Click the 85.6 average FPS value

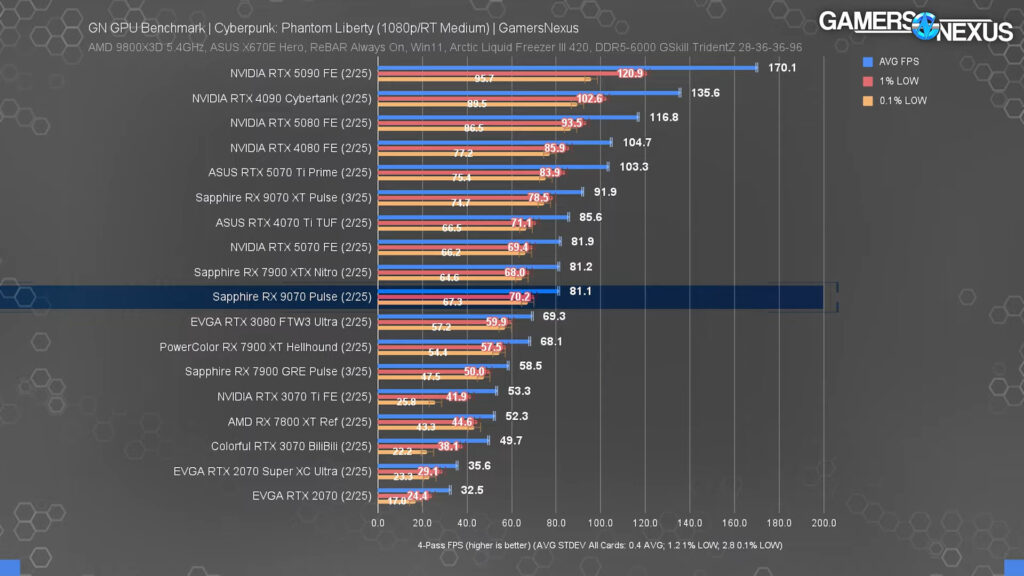[590, 217]
